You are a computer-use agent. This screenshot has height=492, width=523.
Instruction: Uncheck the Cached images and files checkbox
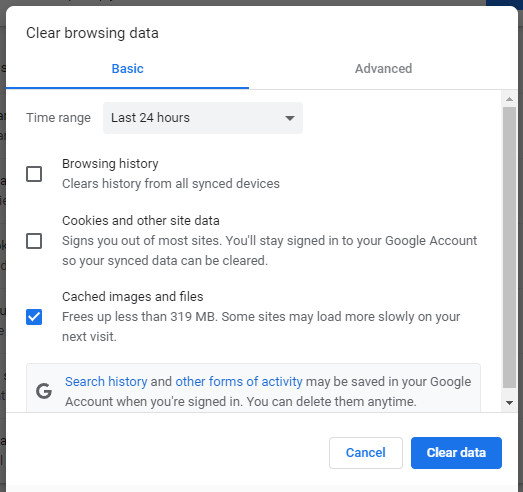34,317
